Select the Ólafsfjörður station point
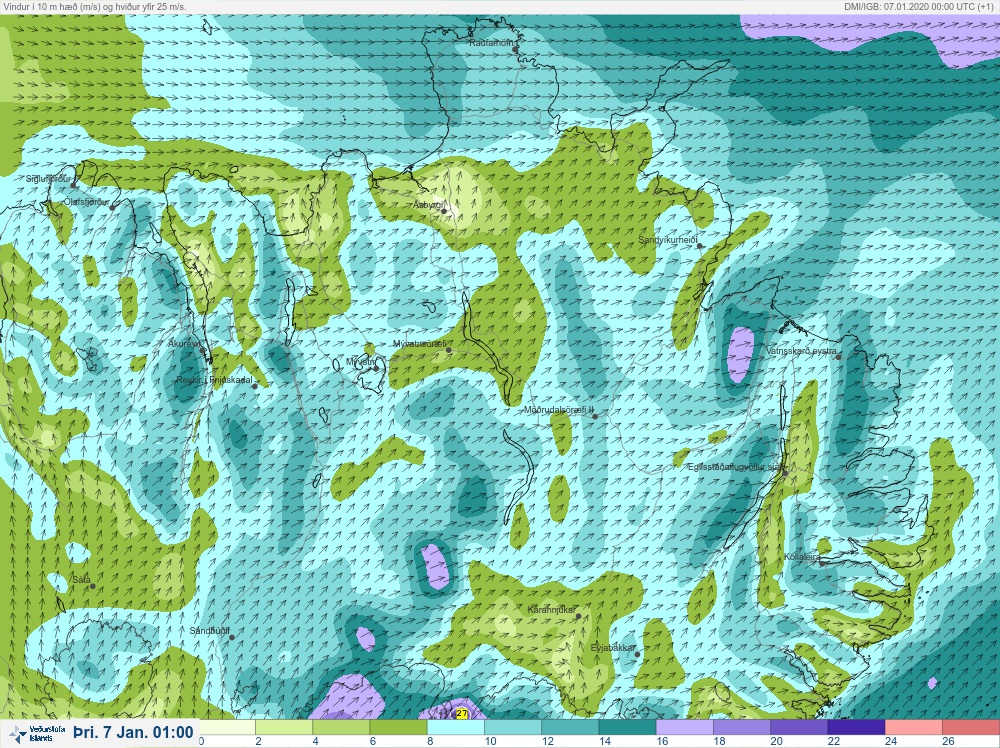This screenshot has height=748, width=1000. [112, 207]
